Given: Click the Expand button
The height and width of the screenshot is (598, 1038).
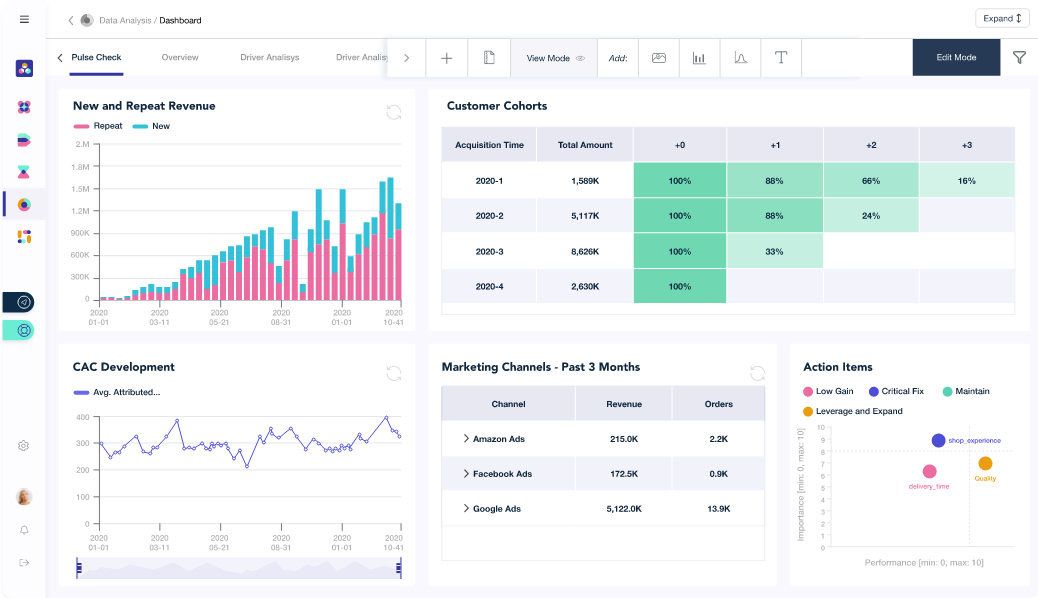Looking at the screenshot, I should click(x=1002, y=18).
